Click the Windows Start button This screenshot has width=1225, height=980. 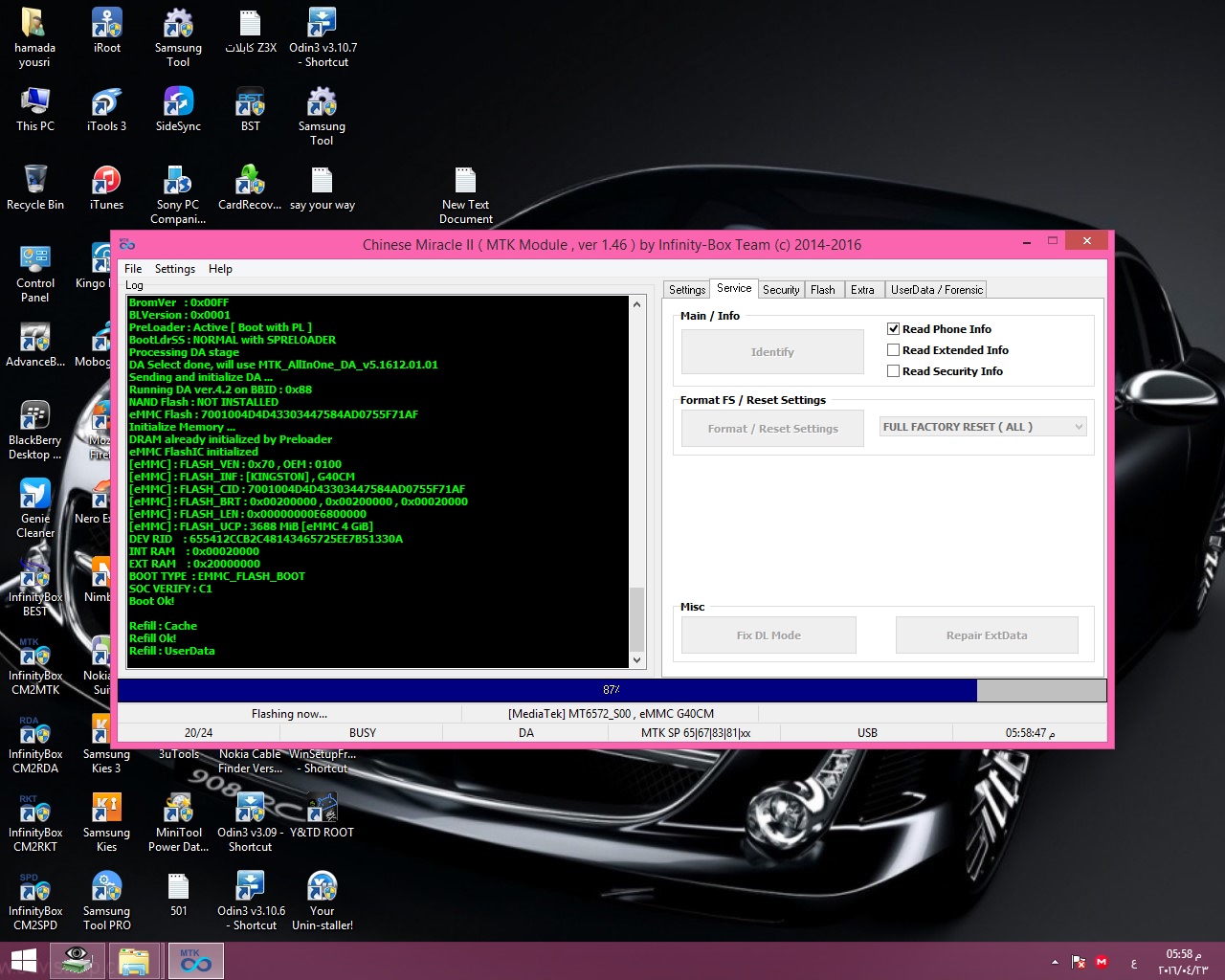[x=24, y=961]
